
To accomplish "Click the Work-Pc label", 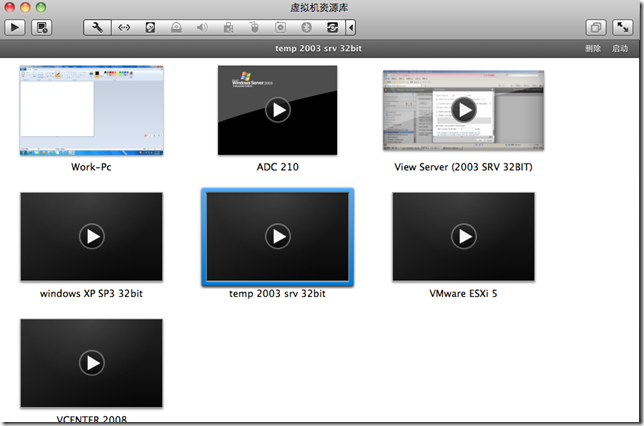I will click(x=91, y=167).
